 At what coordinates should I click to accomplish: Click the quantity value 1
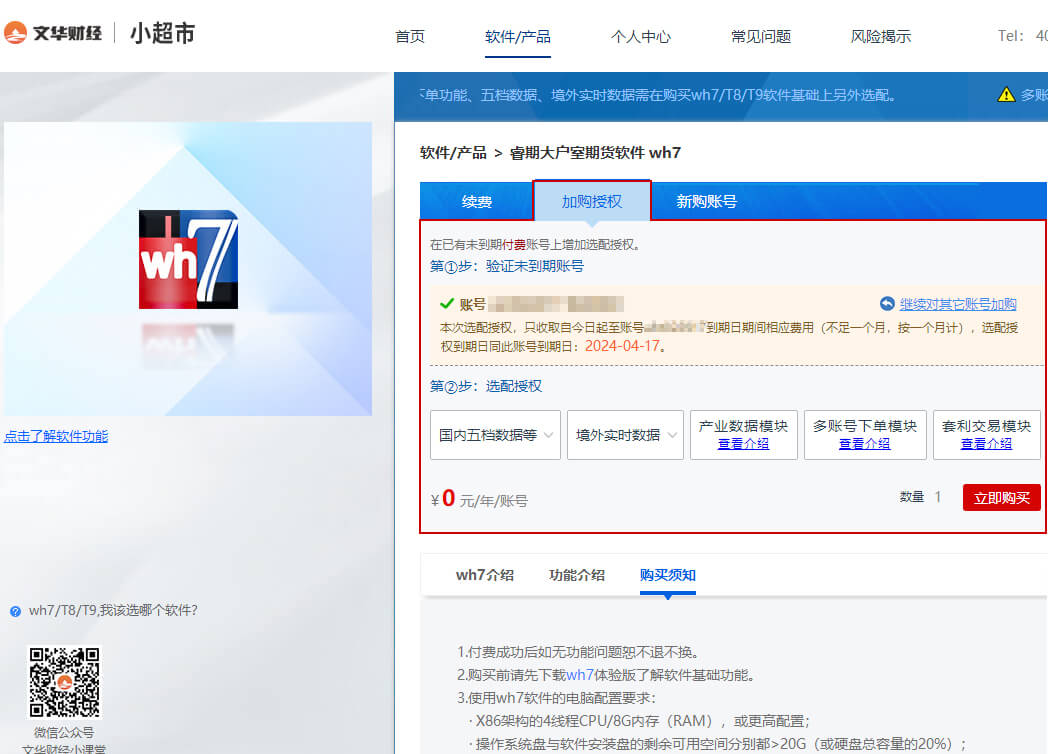click(x=938, y=497)
